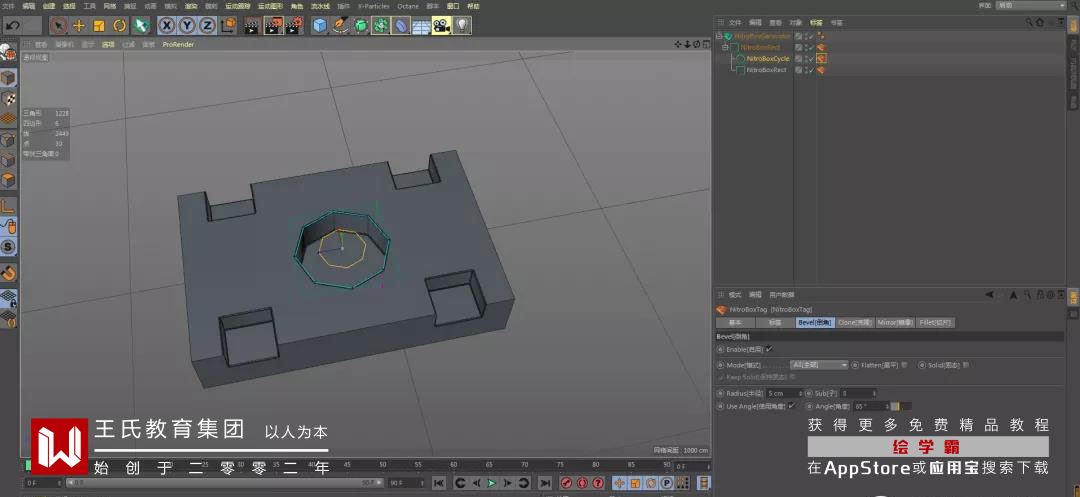Click the red record keyframe button
The height and width of the screenshot is (497, 1080).
pyautogui.click(x=566, y=483)
